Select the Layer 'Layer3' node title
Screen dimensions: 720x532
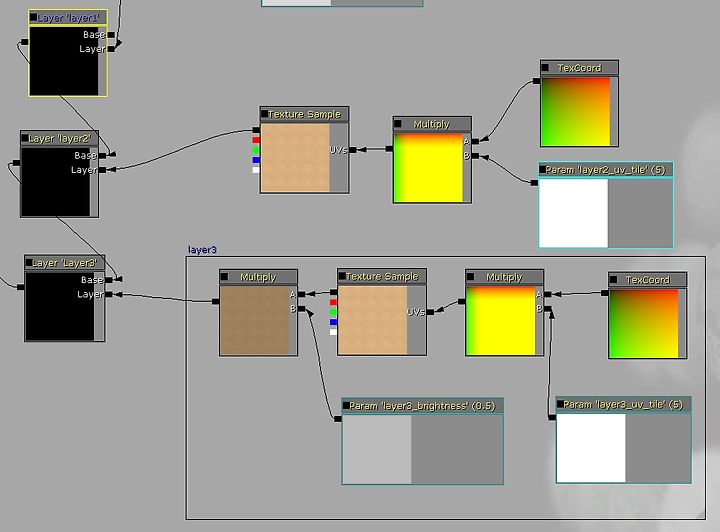(64, 263)
